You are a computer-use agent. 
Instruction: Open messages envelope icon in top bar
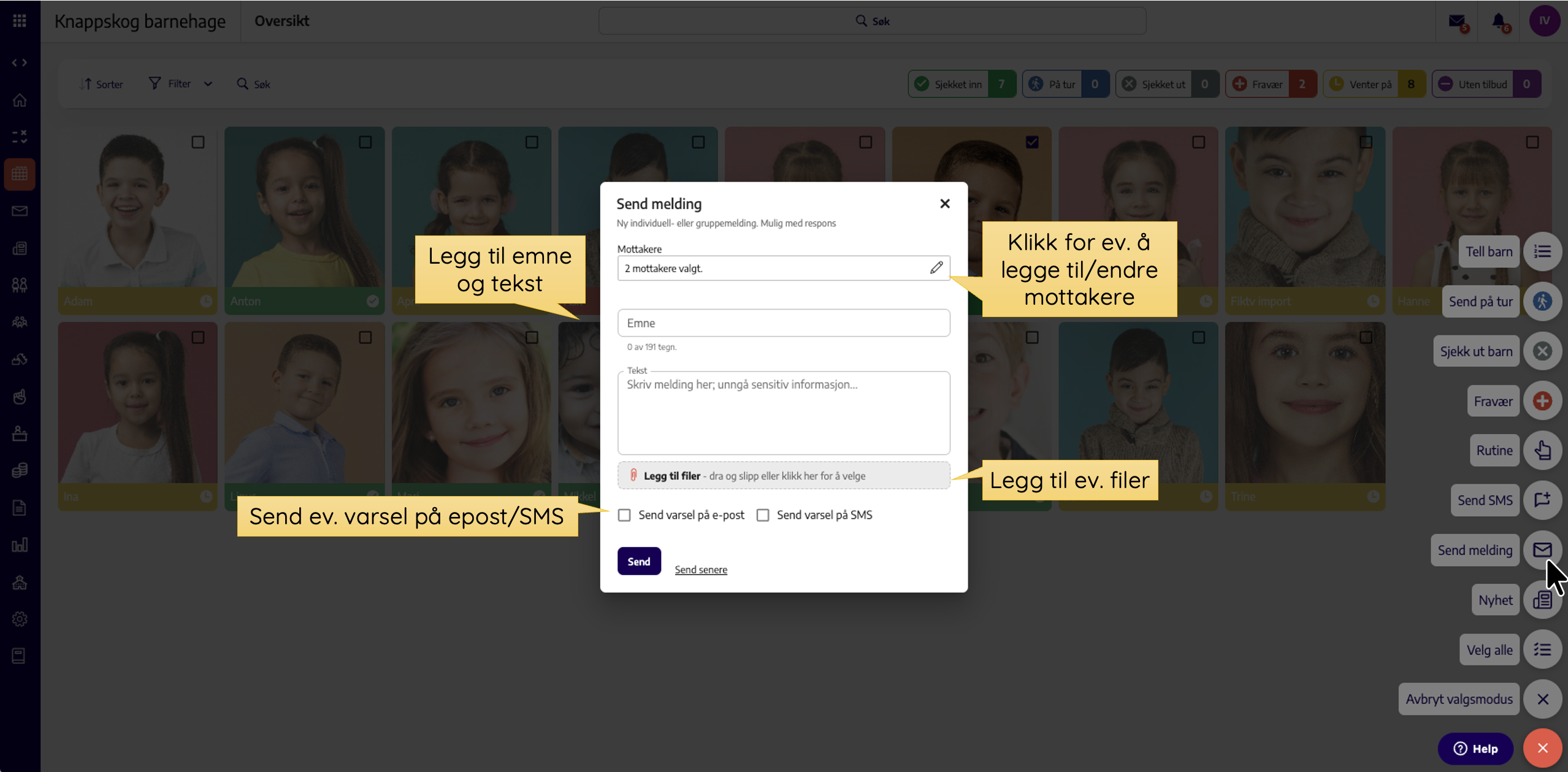point(1458,22)
